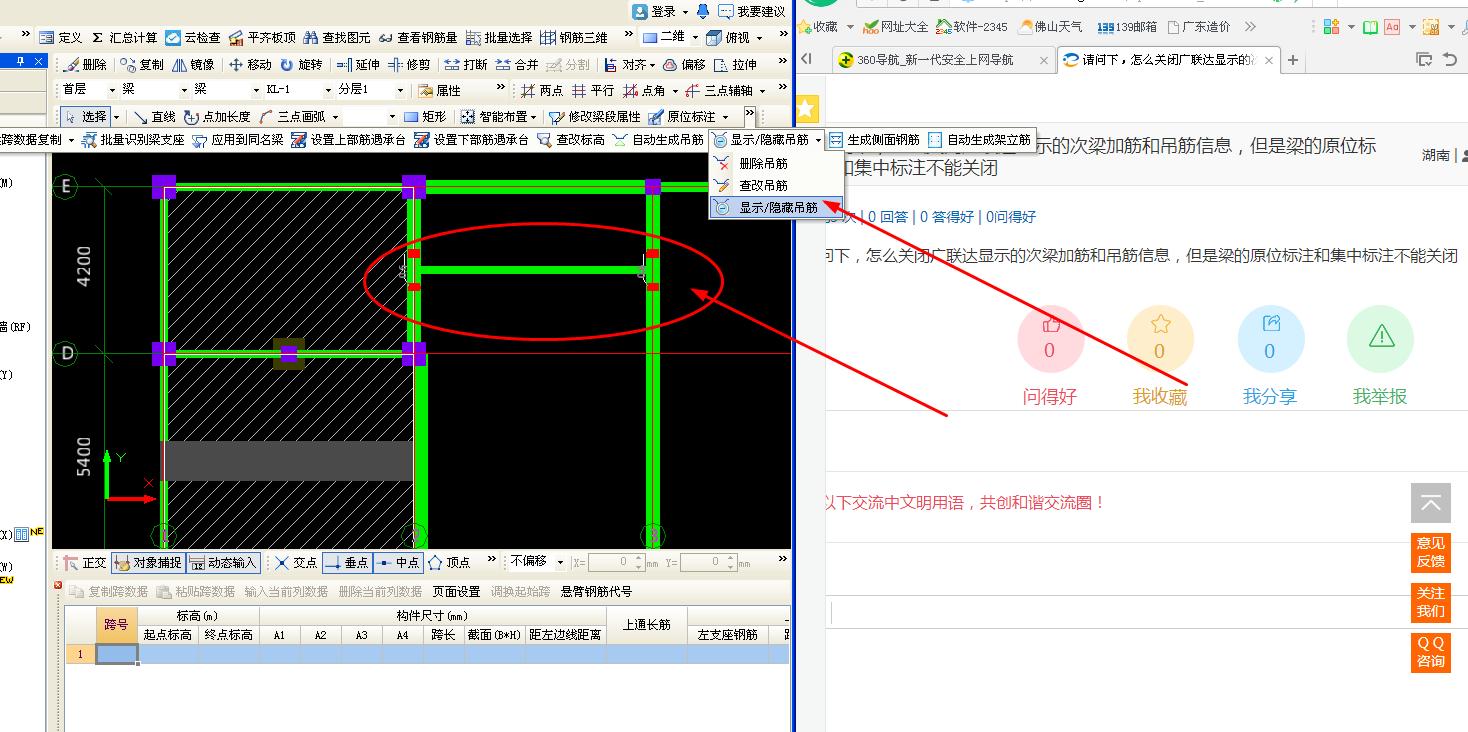Select the 偏移 offset tool
1468x732 pixels.
[x=684, y=64]
